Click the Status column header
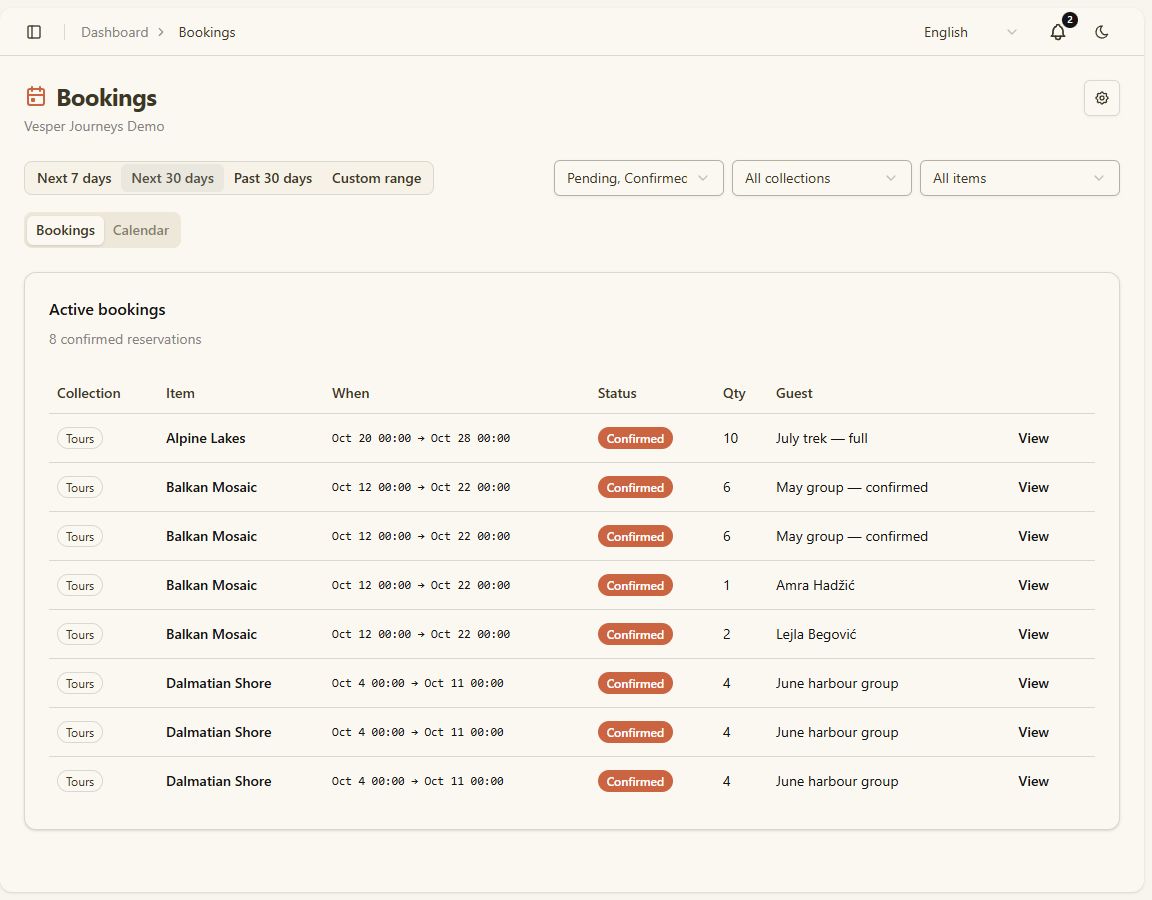This screenshot has width=1152, height=900. 617,393
